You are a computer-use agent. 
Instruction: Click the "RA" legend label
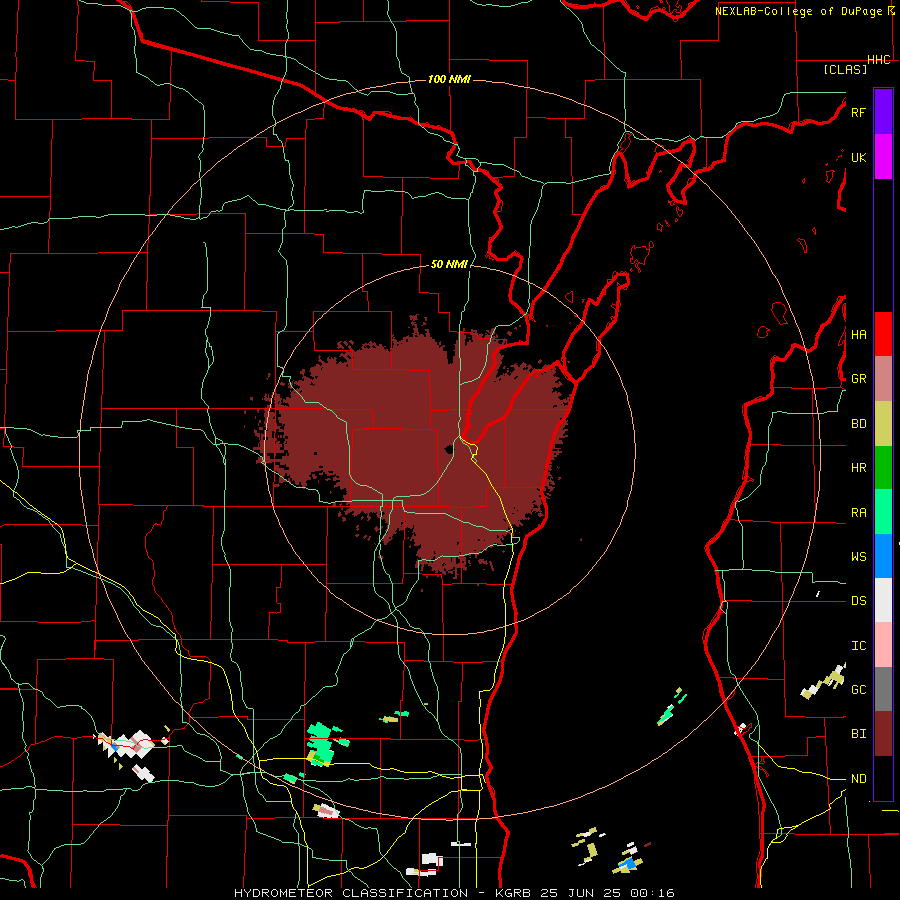click(x=858, y=513)
